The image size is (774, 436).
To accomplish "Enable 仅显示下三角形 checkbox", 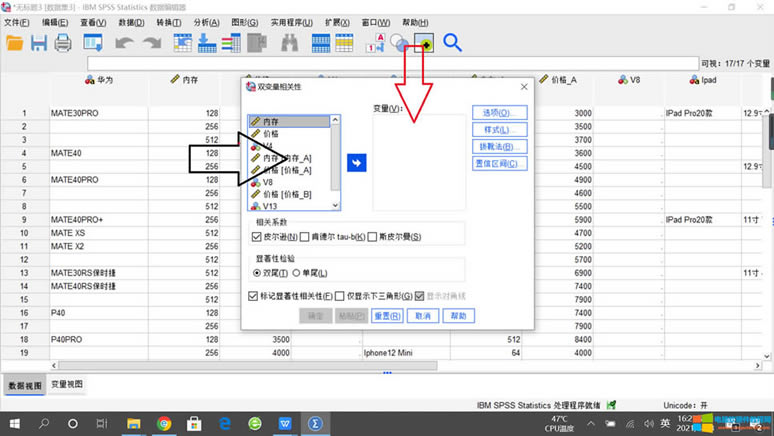I will [x=341, y=296].
